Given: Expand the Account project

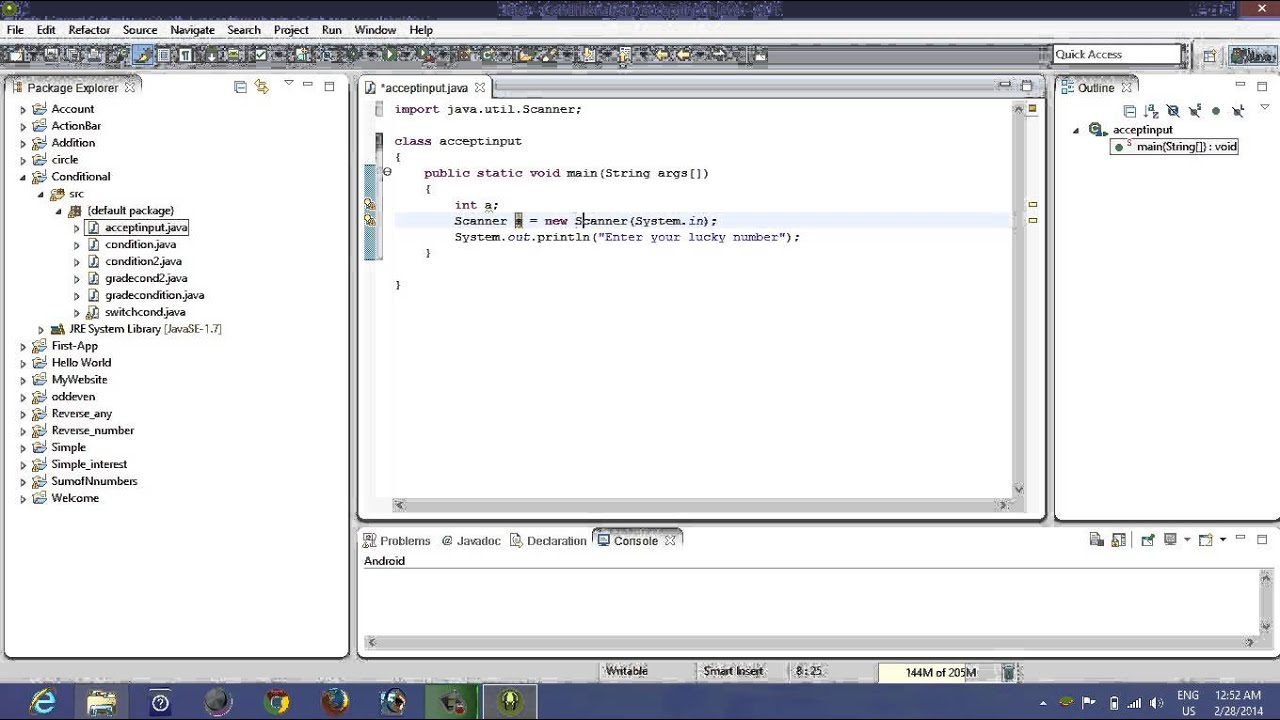Looking at the screenshot, I should tap(23, 109).
